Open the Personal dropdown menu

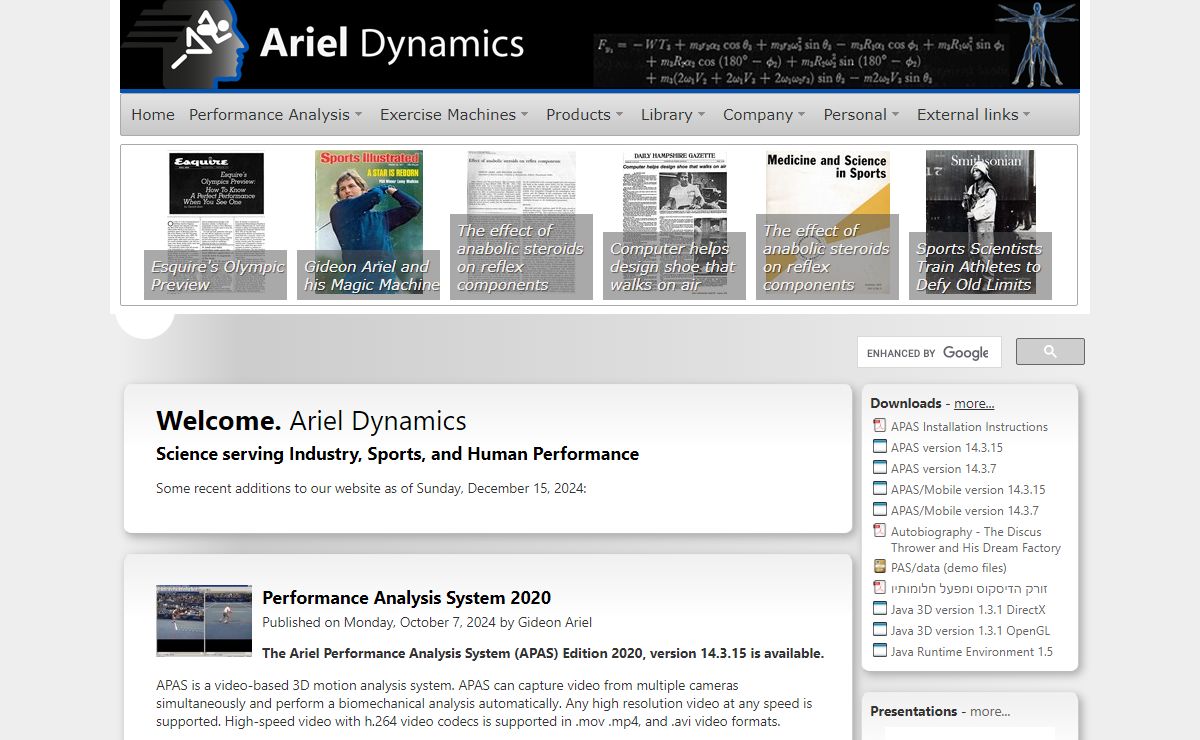click(x=861, y=115)
